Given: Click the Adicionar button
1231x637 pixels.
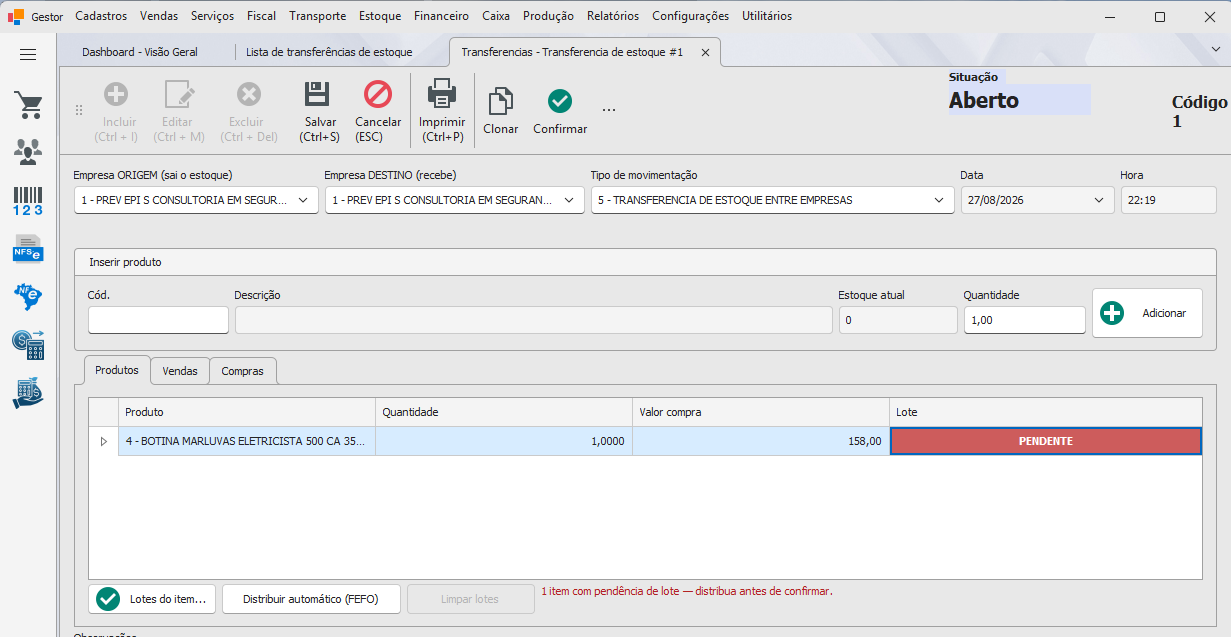Looking at the screenshot, I should click(x=1147, y=313).
